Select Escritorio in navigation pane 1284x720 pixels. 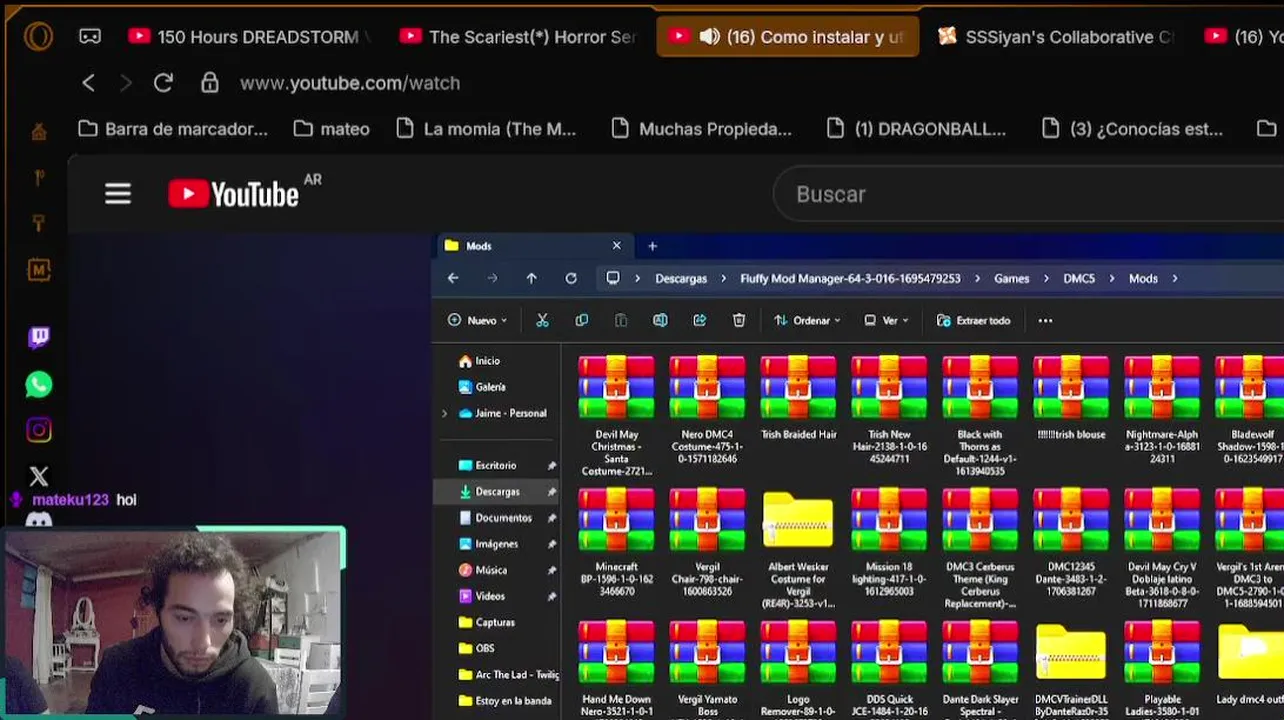pyautogui.click(x=487, y=465)
